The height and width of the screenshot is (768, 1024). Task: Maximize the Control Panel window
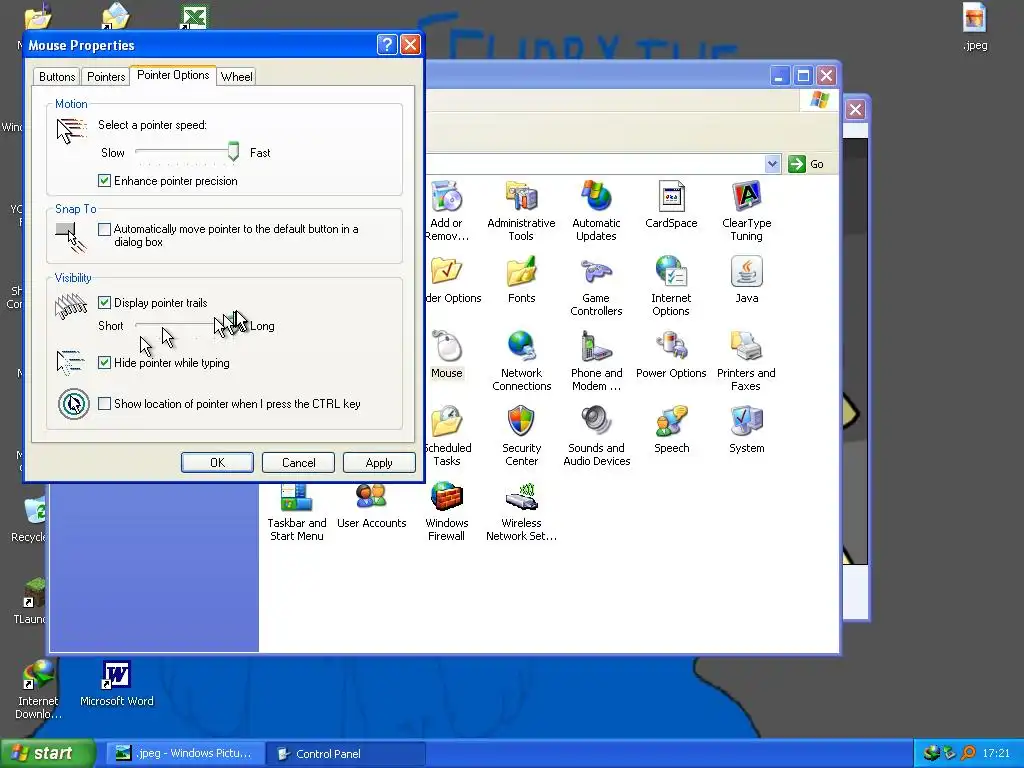(803, 76)
